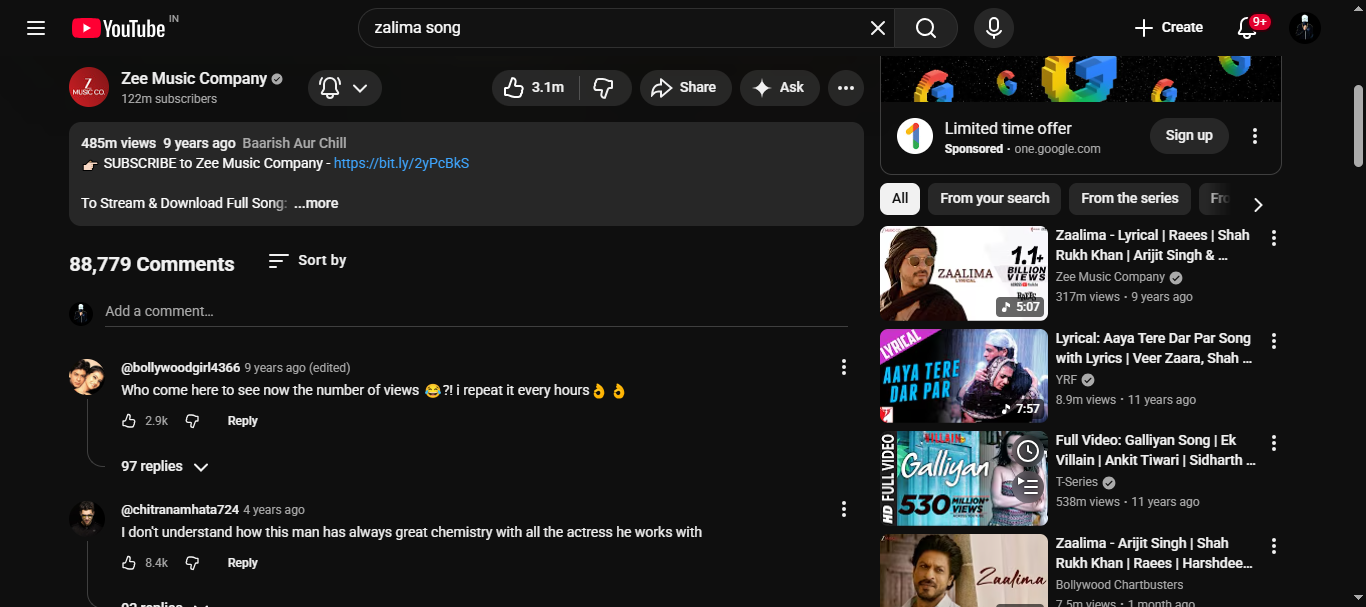Image resolution: width=1366 pixels, height=607 pixels.
Task: Open account avatar menu
Action: pos(1305,28)
